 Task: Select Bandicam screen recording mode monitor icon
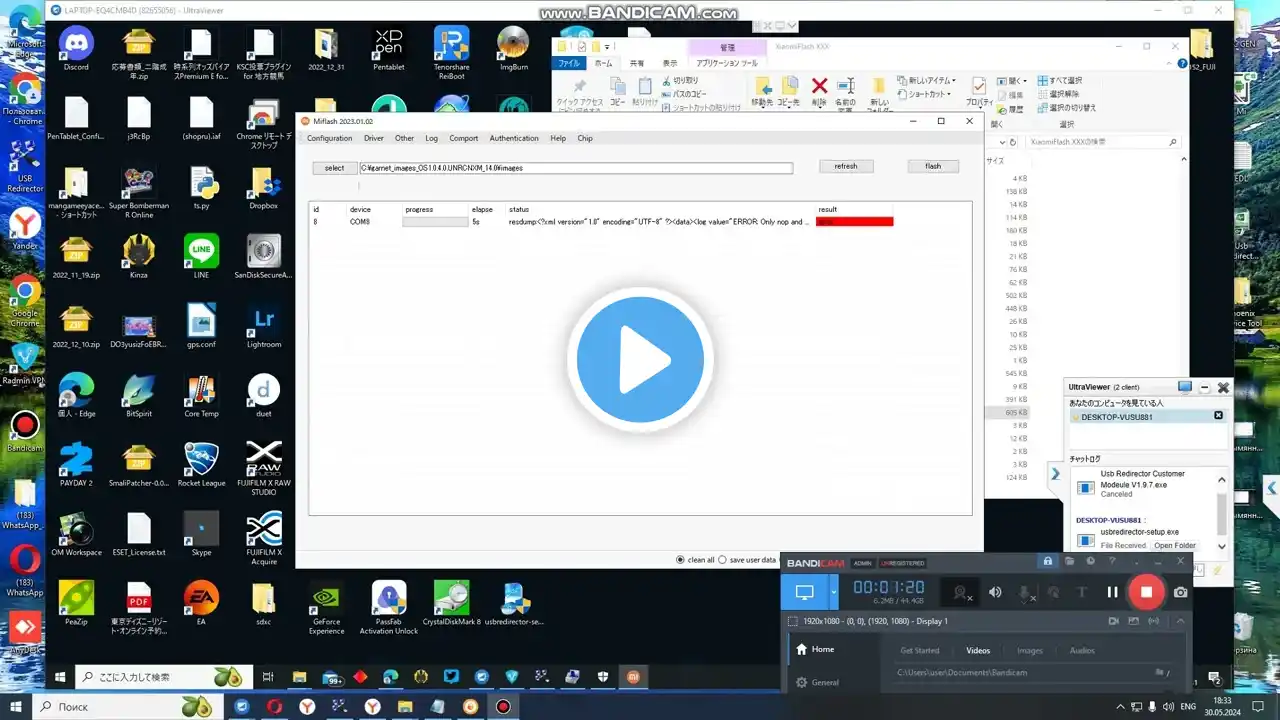(804, 592)
